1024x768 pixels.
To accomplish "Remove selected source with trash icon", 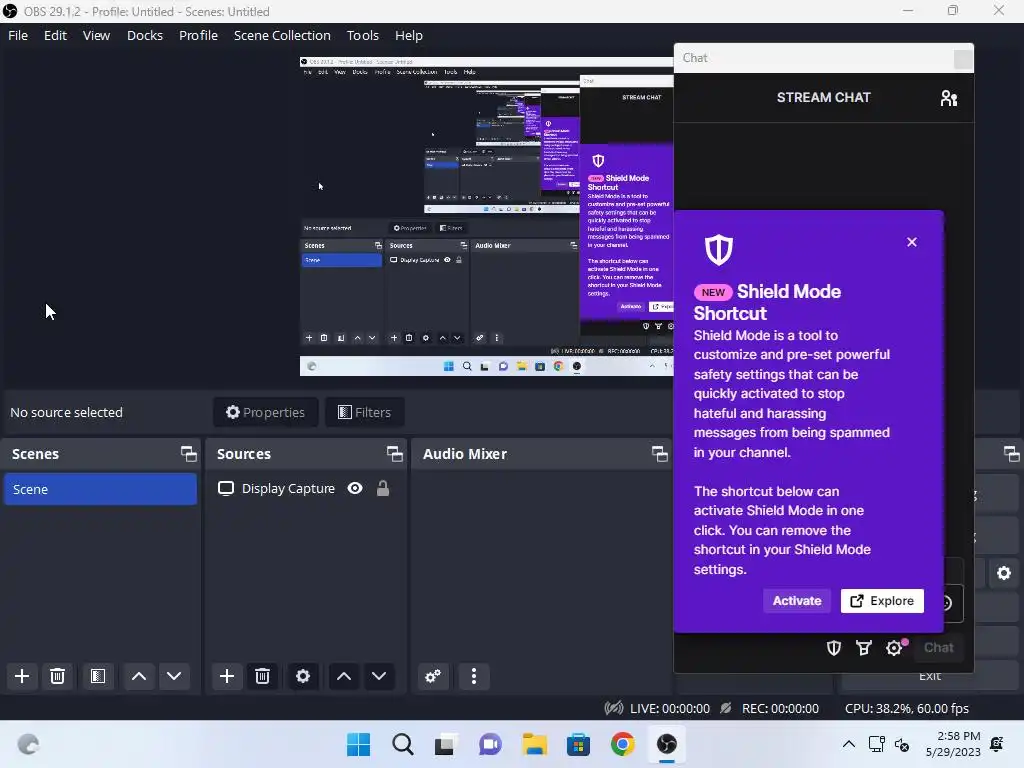I will tap(263, 676).
